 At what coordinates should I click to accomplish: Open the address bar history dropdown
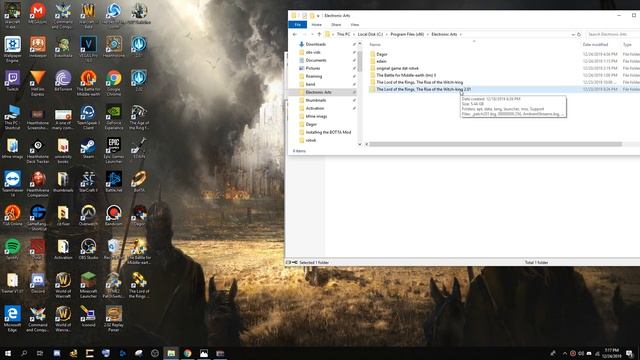(x=573, y=34)
